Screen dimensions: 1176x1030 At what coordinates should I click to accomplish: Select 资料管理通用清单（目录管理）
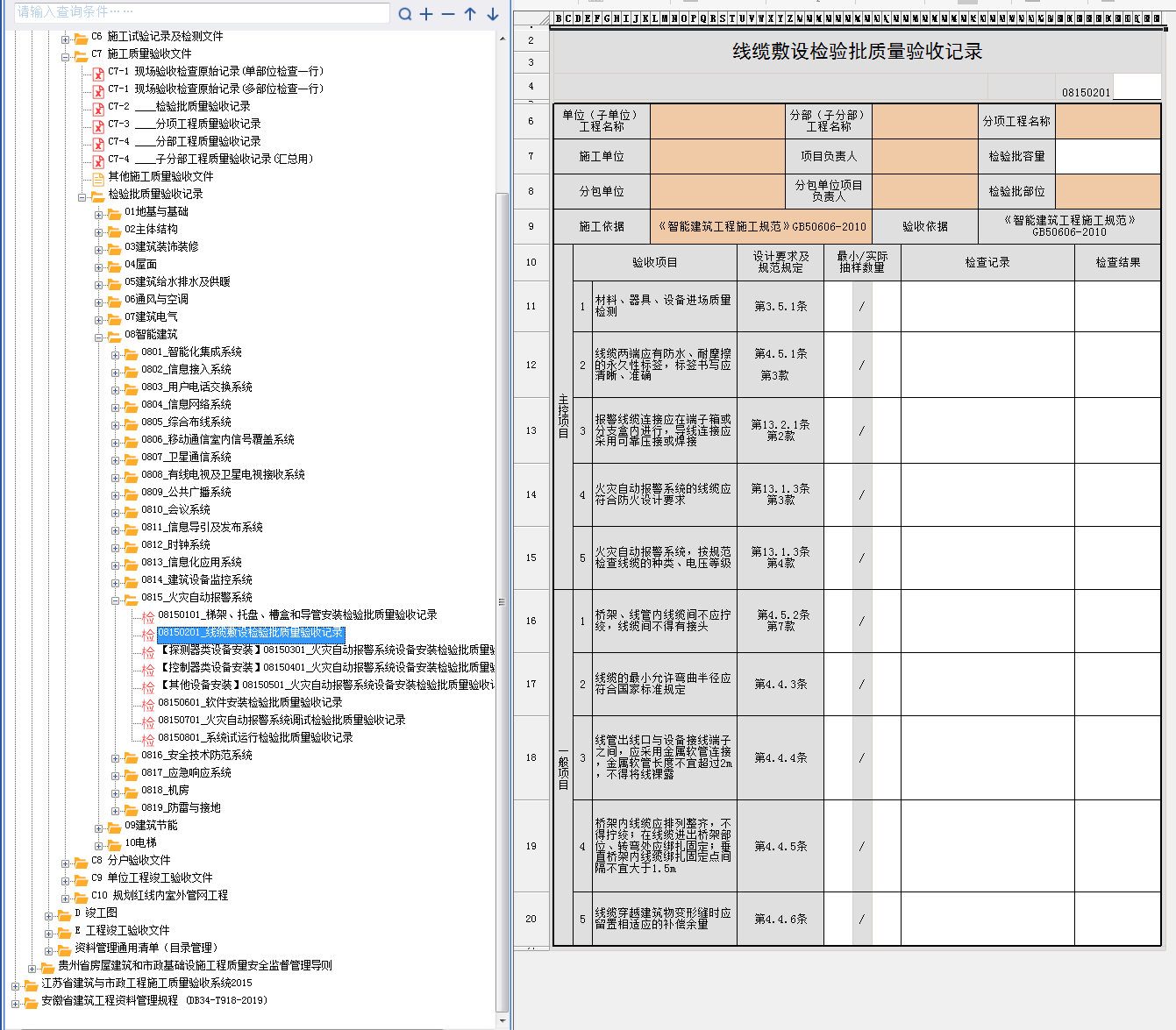146,948
